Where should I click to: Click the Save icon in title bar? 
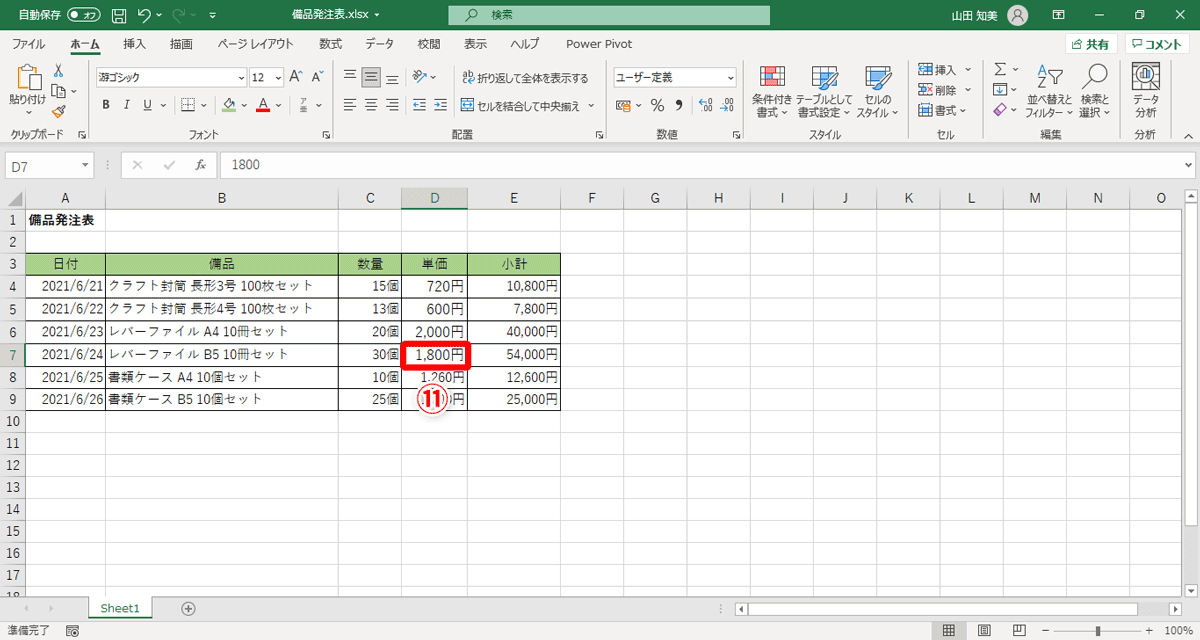119,15
